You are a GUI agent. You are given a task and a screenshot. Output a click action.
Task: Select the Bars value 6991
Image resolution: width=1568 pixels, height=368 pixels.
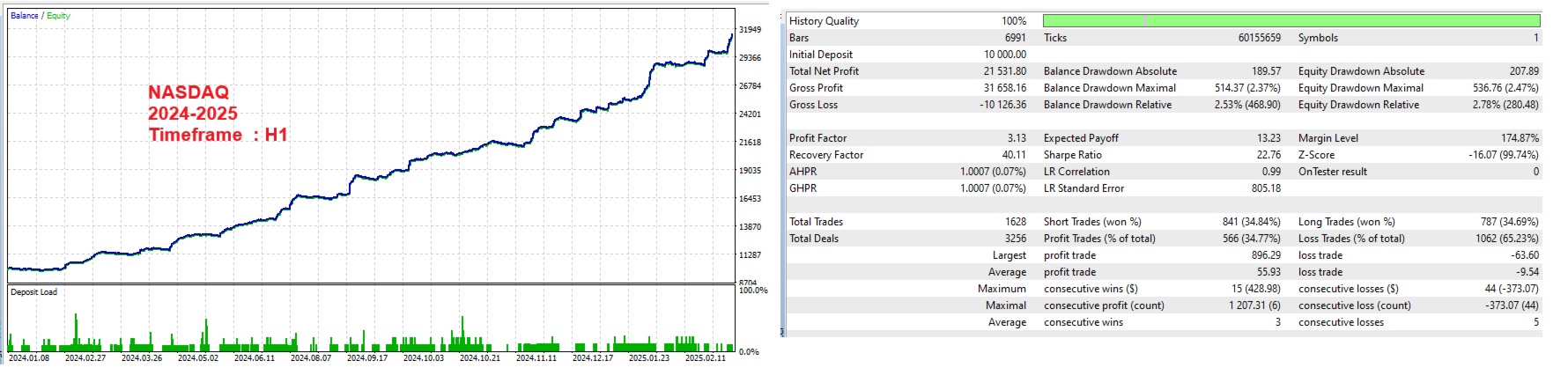(1016, 38)
